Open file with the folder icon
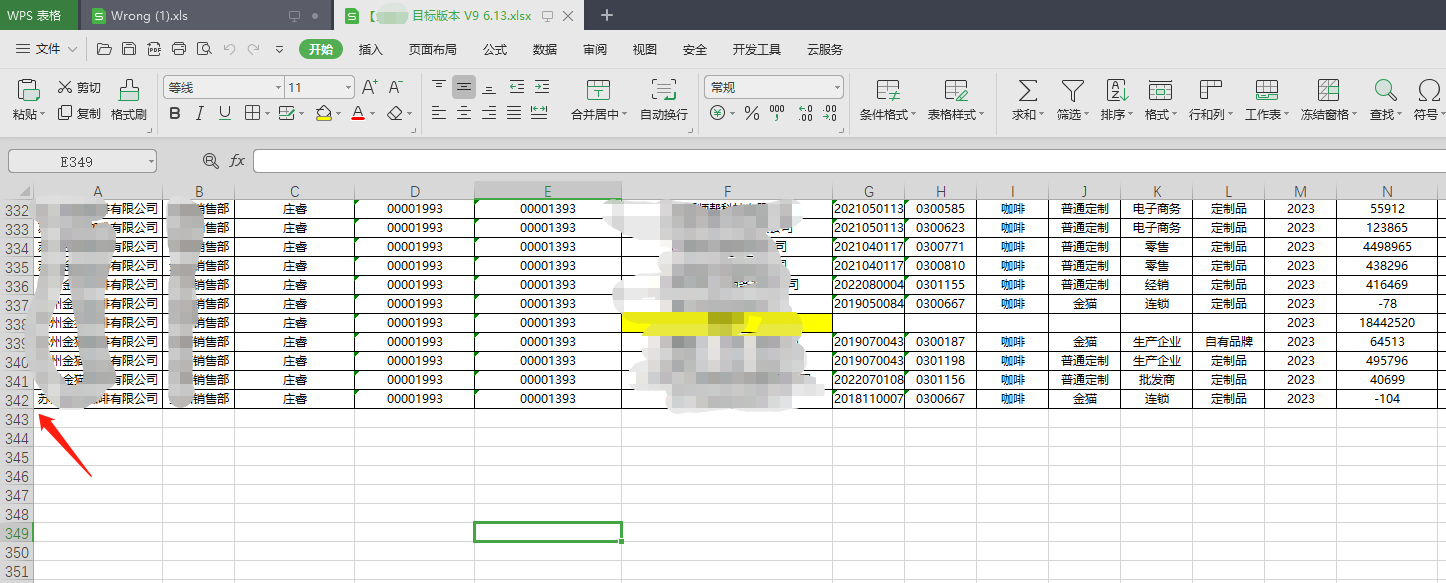Viewport: 1446px width, 583px height. [x=104, y=49]
